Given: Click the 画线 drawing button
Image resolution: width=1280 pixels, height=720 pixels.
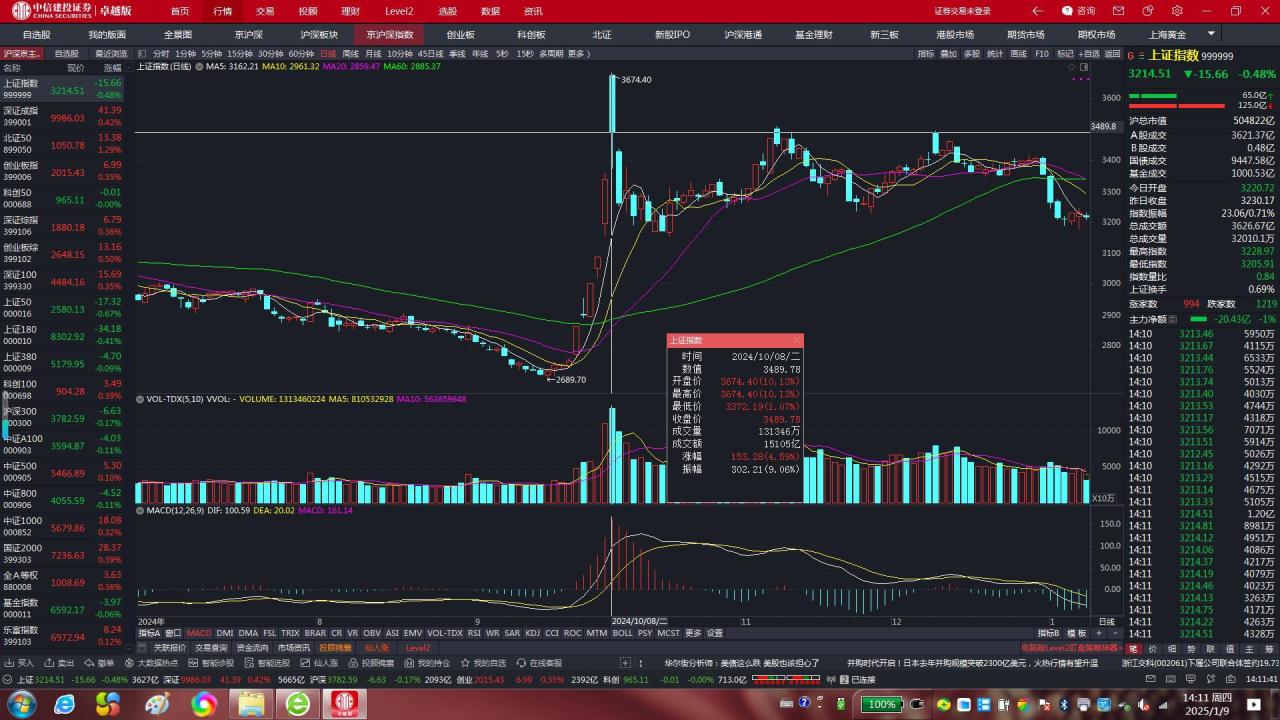Looking at the screenshot, I should coord(1019,53).
